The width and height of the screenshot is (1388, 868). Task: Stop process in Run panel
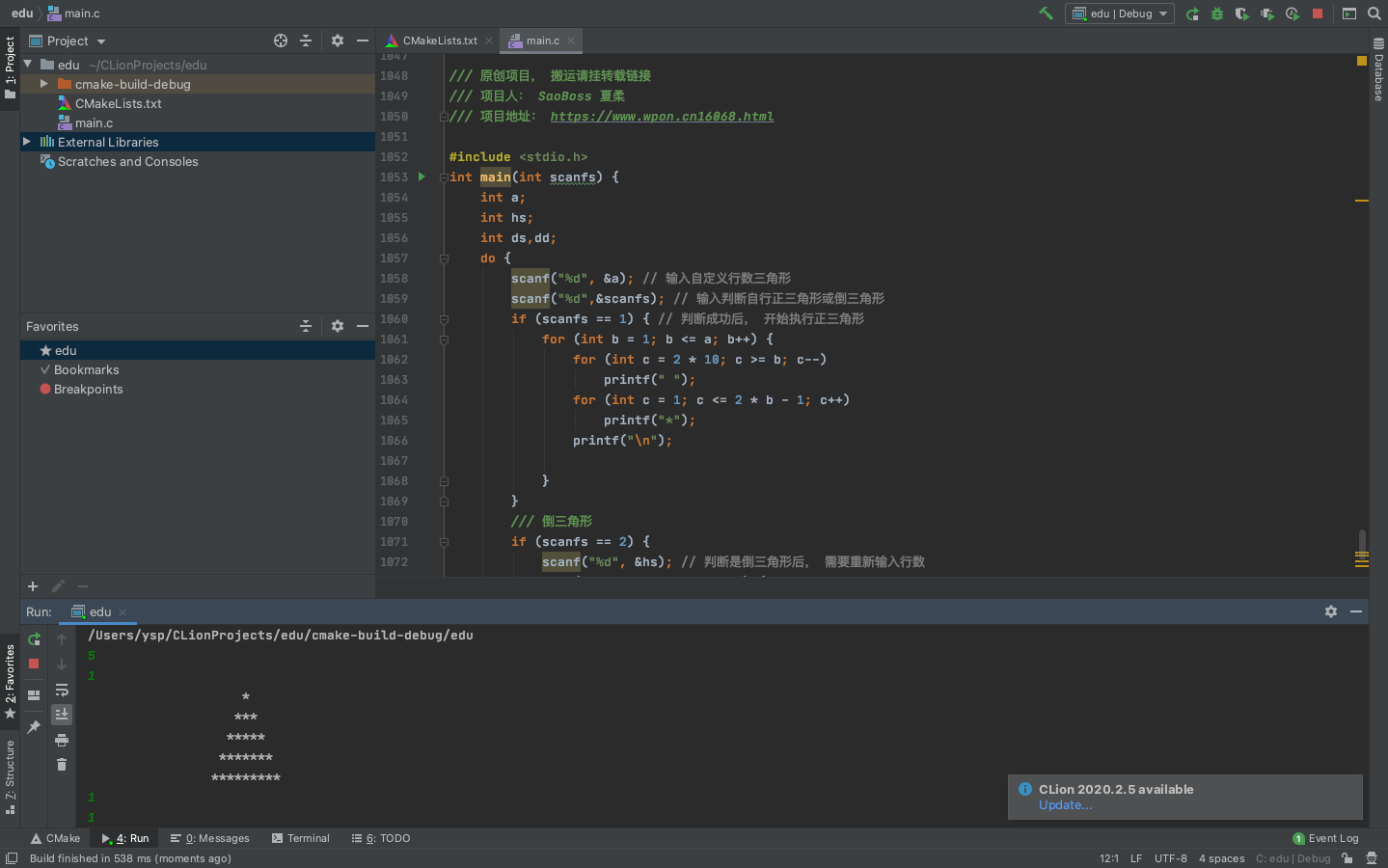pos(34,664)
